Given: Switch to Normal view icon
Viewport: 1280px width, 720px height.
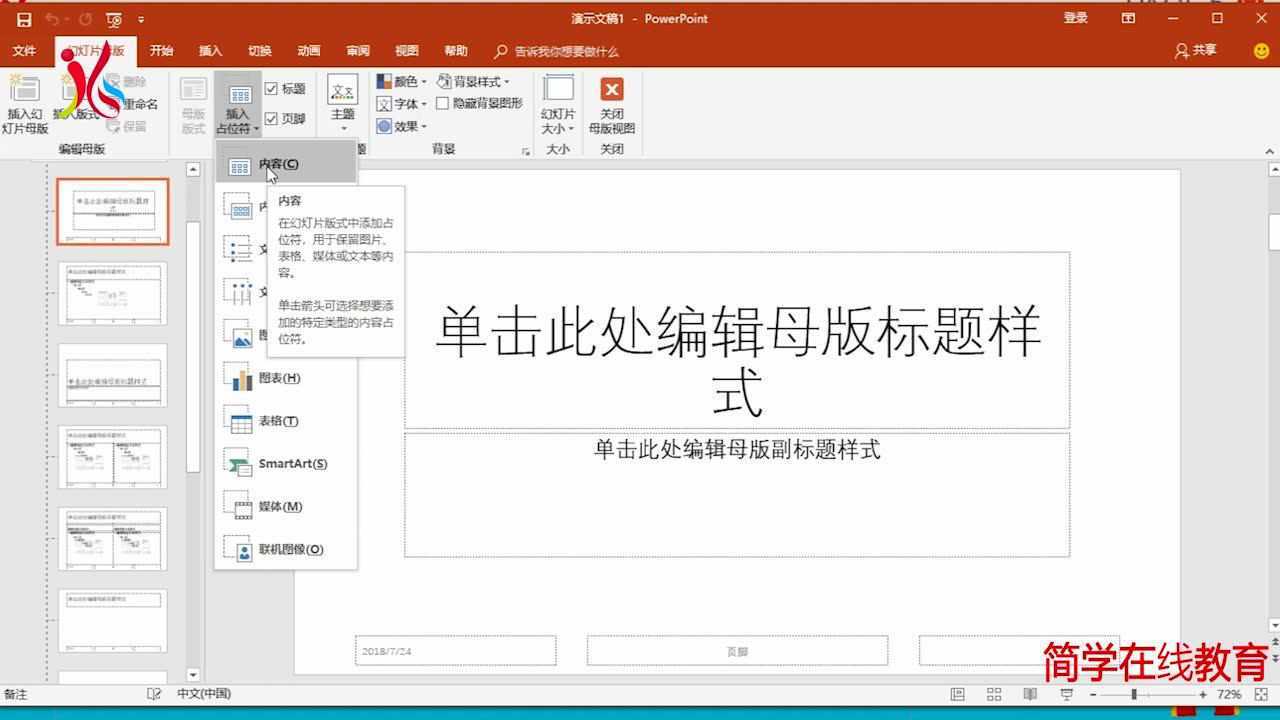Looking at the screenshot, I should pyautogui.click(x=957, y=694).
